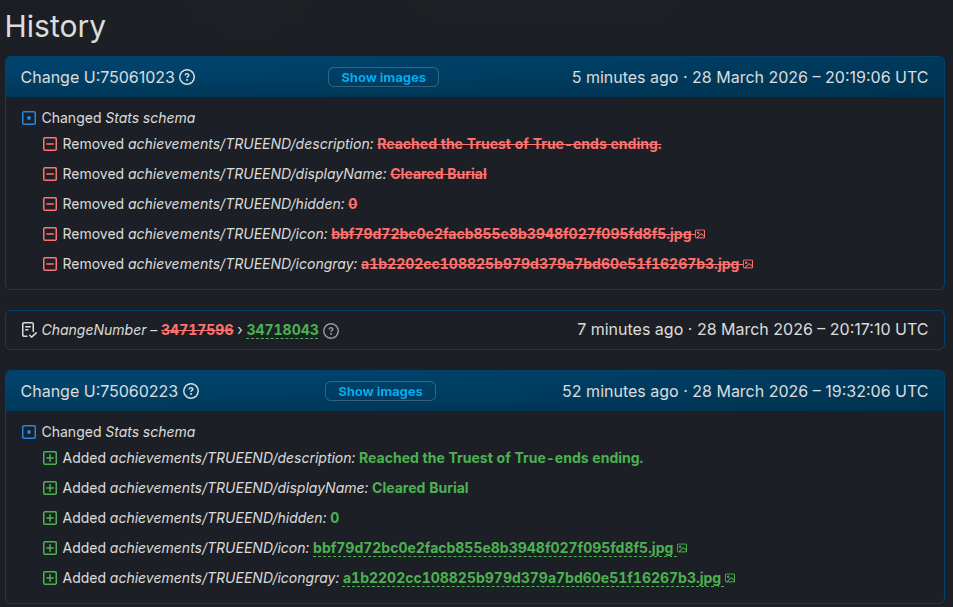Click the Change U:75061023 title
The height and width of the screenshot is (607, 953).
pyautogui.click(x=98, y=77)
